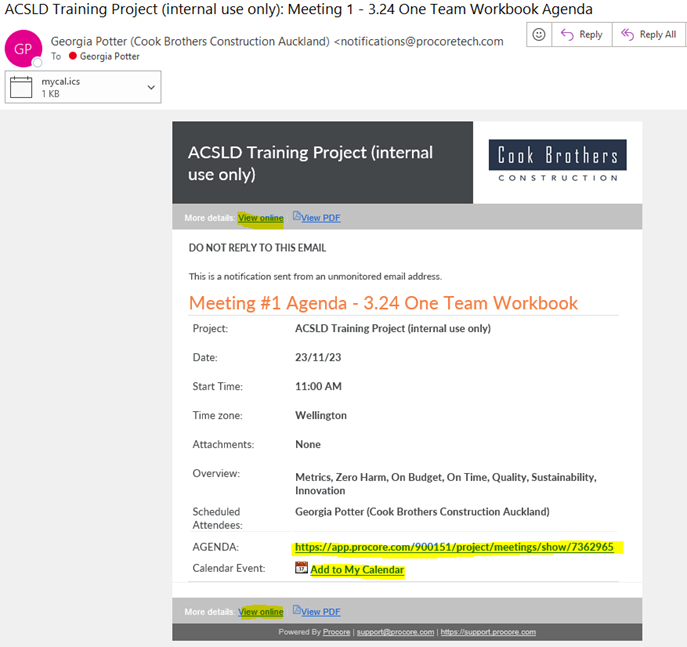Click the PDF icon beside top View PDF
Image resolution: width=687 pixels, height=647 pixels.
click(x=297, y=216)
